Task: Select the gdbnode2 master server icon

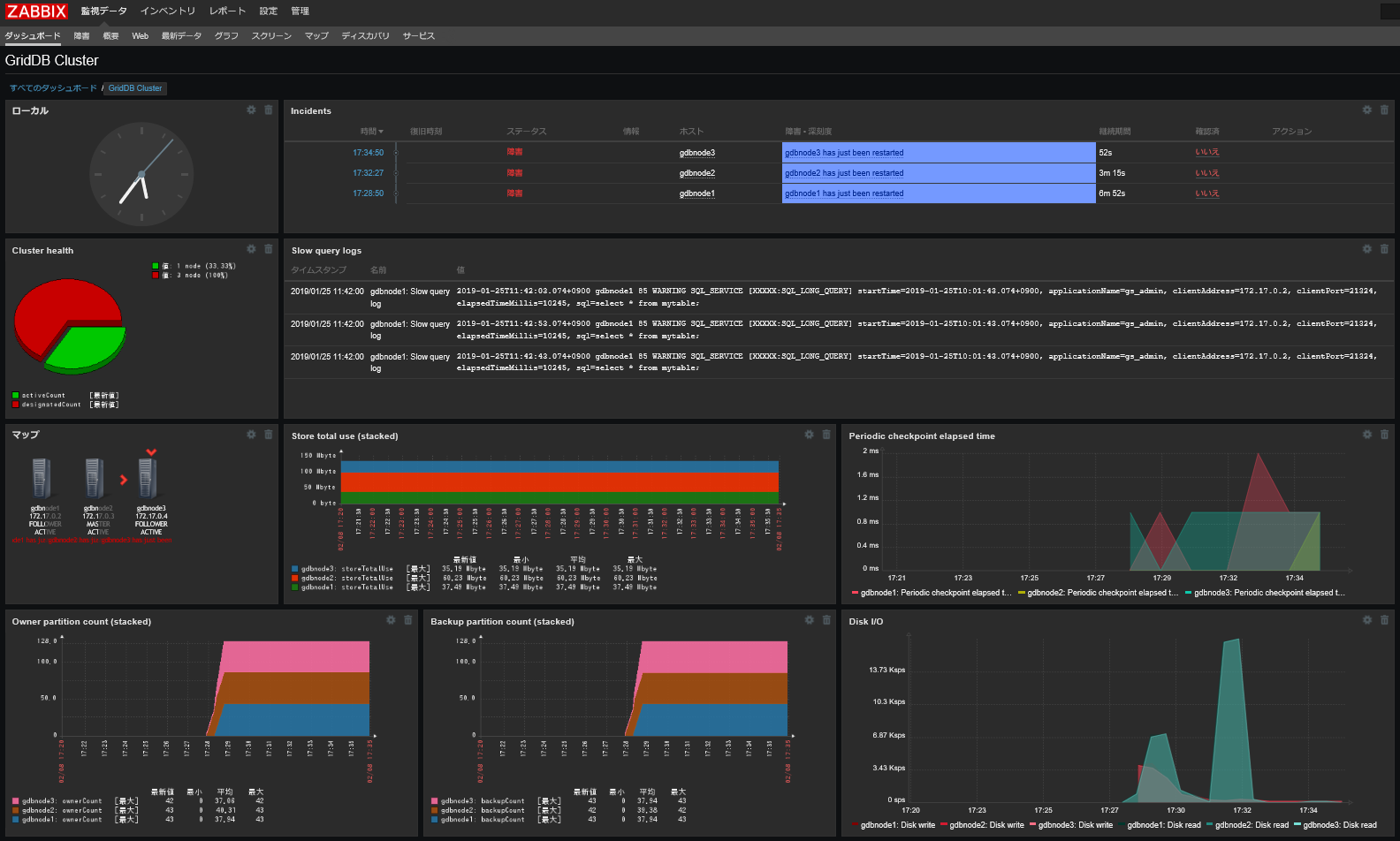Action: click(95, 478)
